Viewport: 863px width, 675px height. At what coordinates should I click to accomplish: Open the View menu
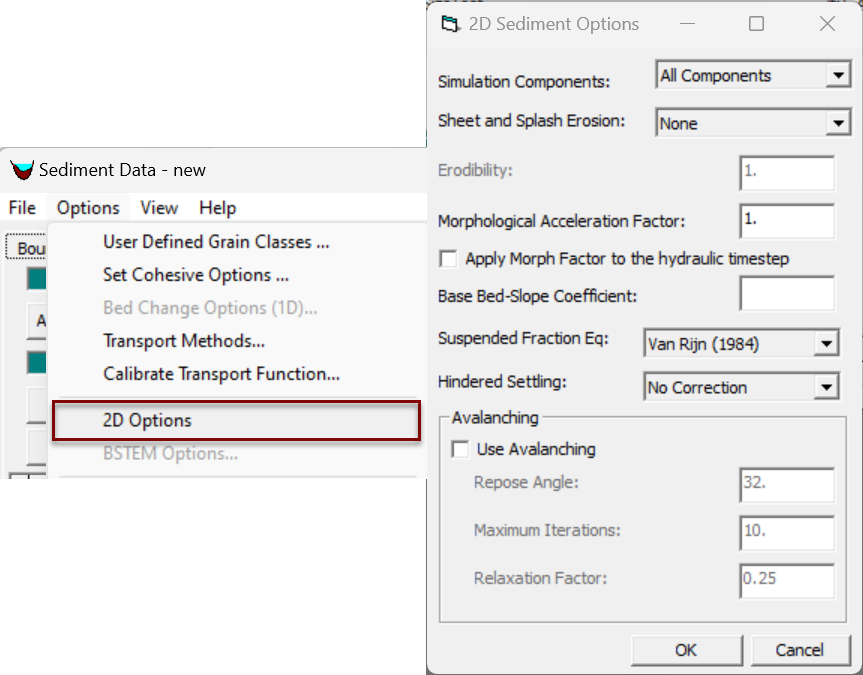coord(159,208)
